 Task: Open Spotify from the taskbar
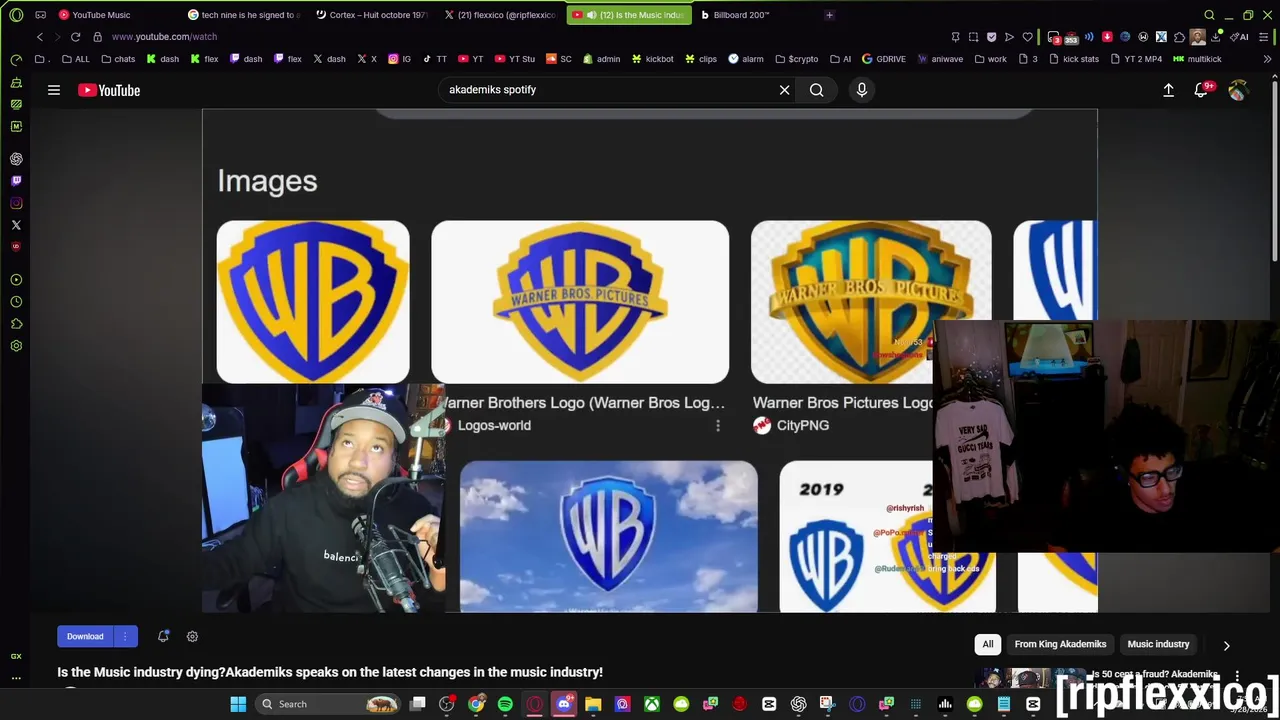point(505,704)
